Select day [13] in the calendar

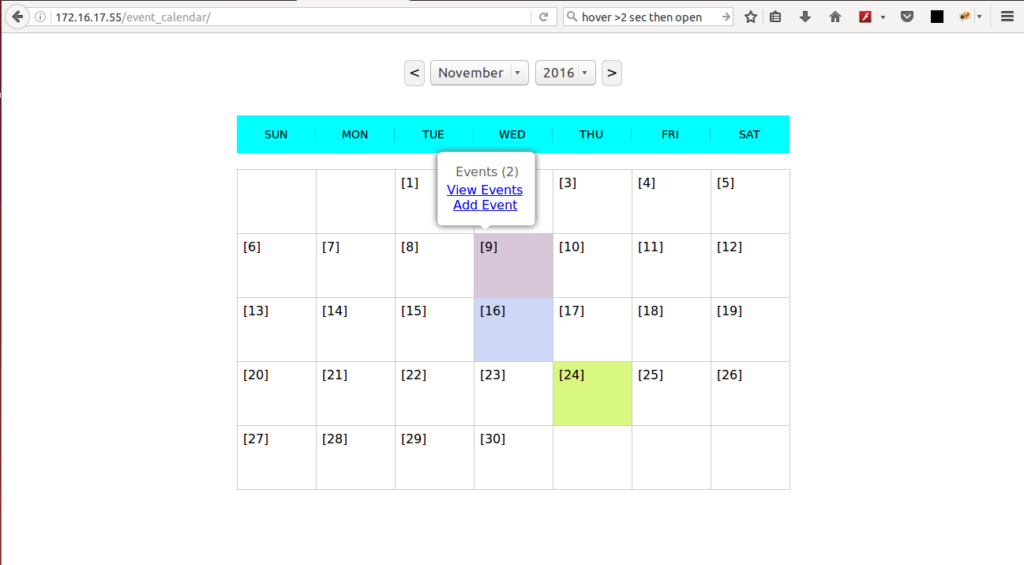[277, 329]
